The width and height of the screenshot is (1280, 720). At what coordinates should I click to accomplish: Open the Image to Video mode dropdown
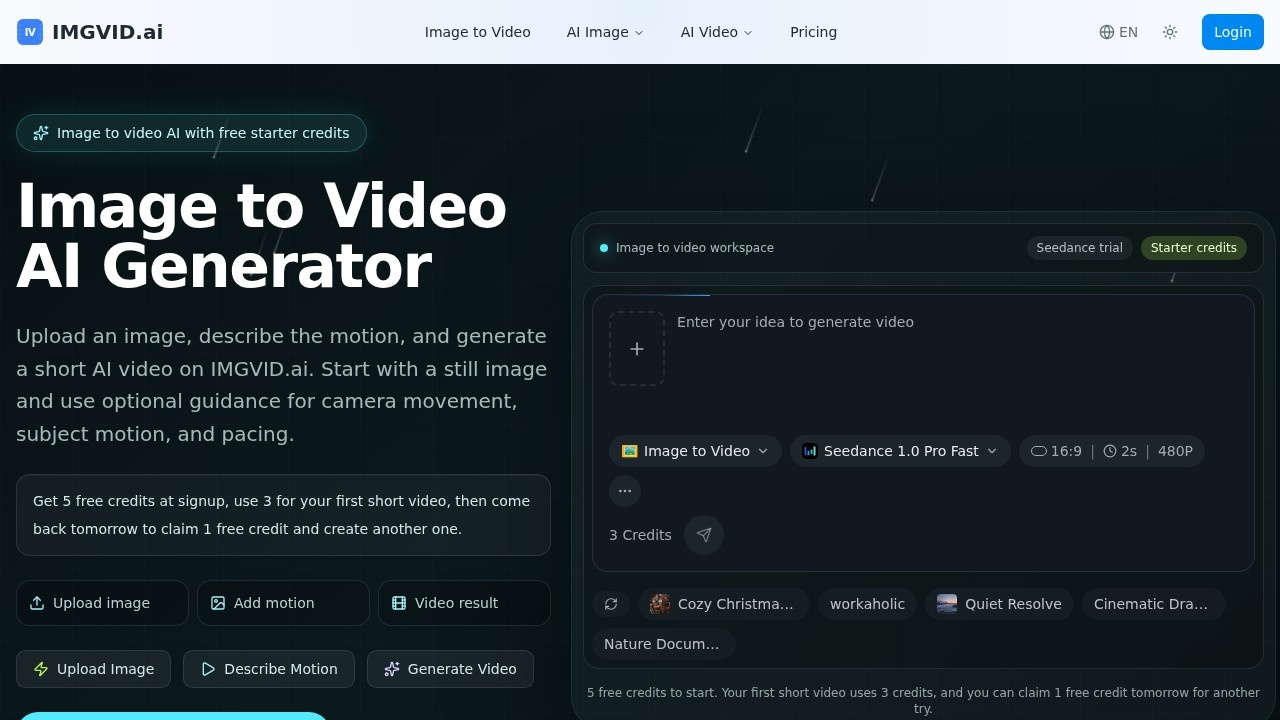(x=695, y=451)
